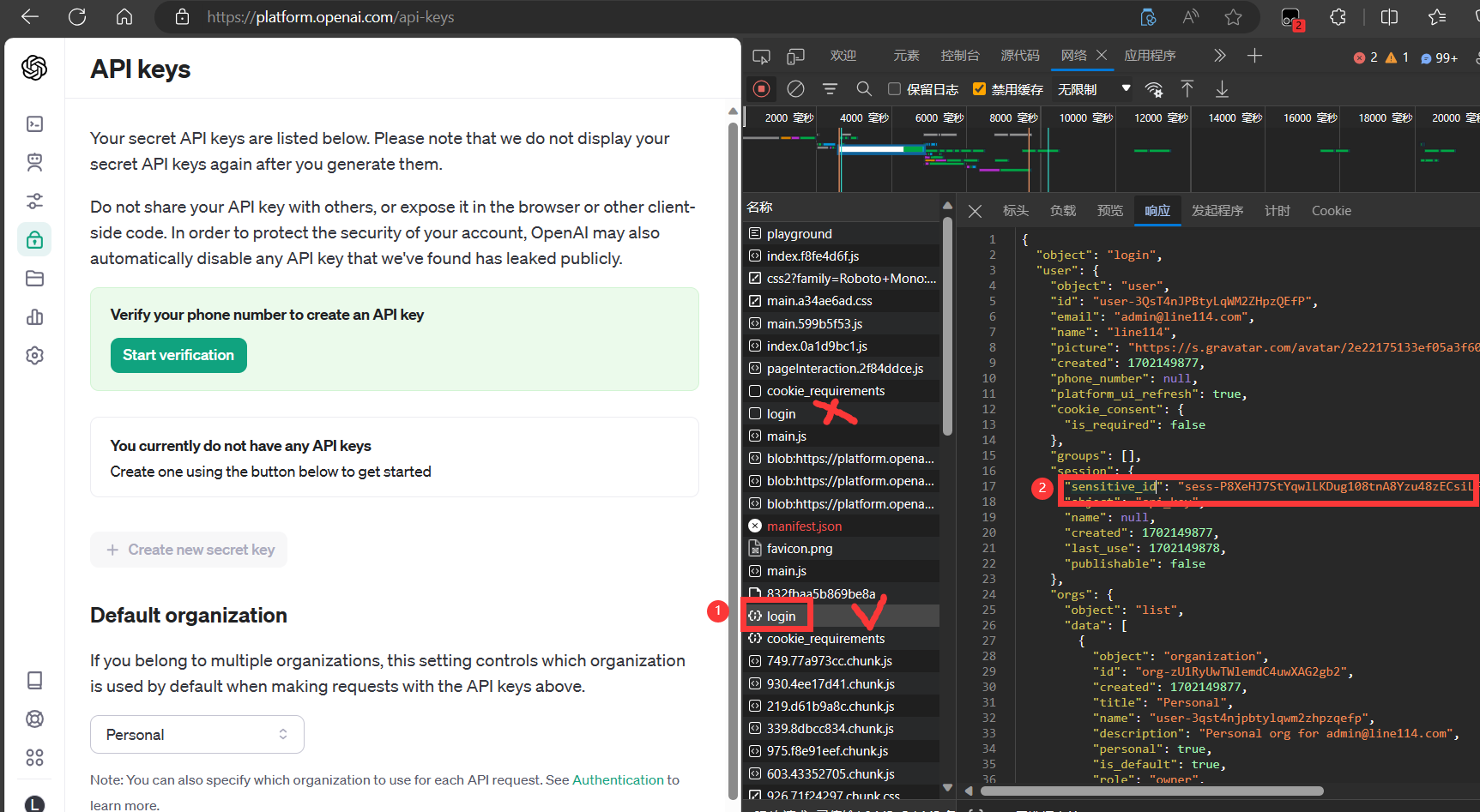Open the Personal organization dropdown

pyautogui.click(x=197, y=735)
